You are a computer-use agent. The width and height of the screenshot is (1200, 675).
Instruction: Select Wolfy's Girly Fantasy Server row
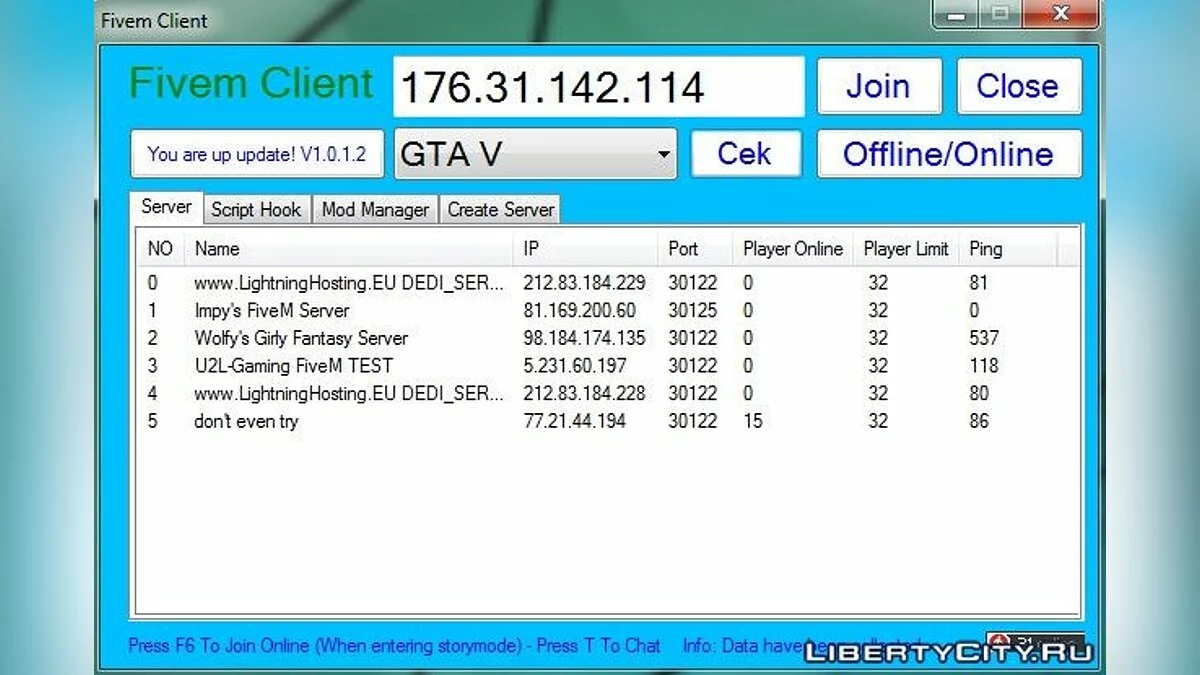pos(607,338)
